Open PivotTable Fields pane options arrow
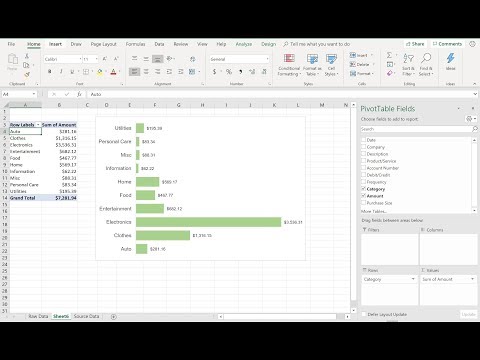 click(459, 108)
